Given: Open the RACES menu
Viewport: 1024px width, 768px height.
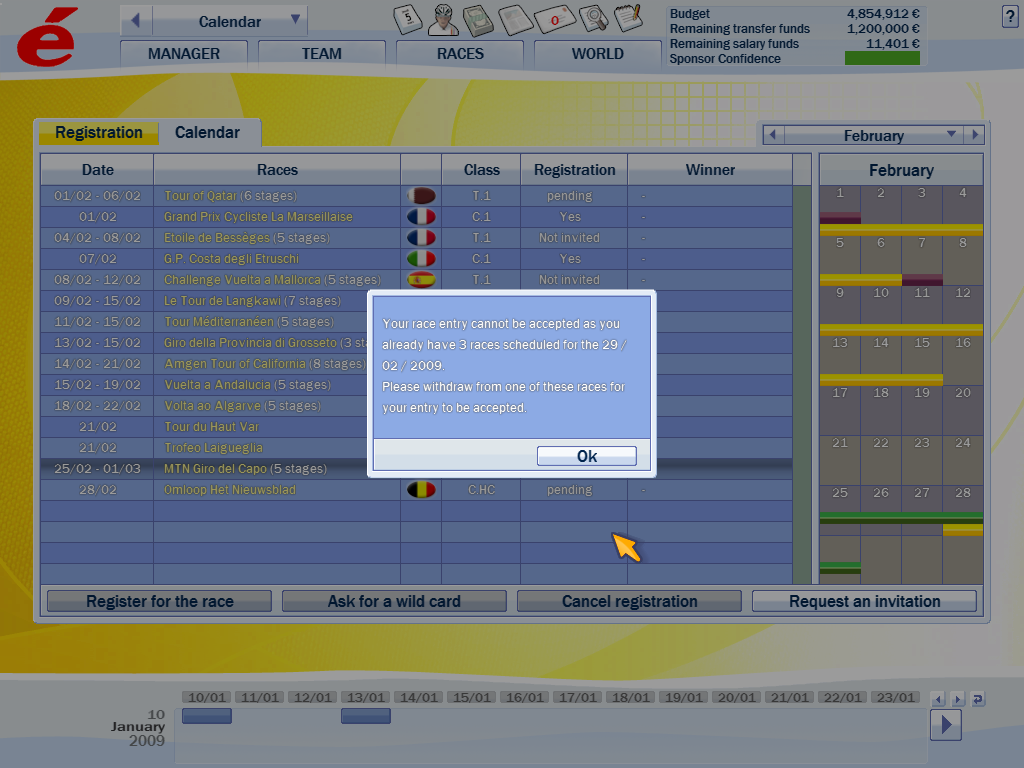Looking at the screenshot, I should [460, 54].
